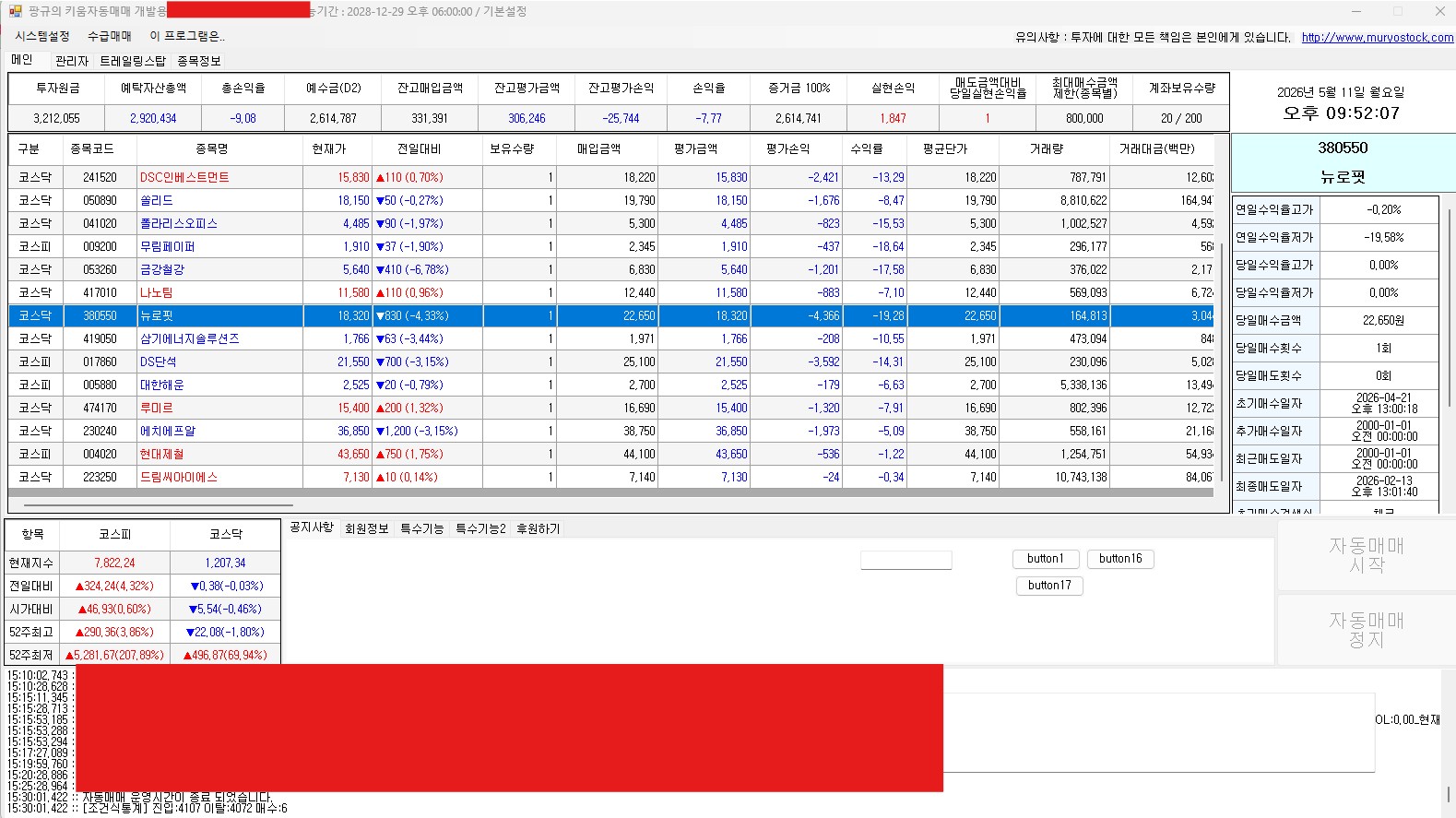Open the 시스템설정 menu
Screen dimensions: 1456x818
(42, 36)
